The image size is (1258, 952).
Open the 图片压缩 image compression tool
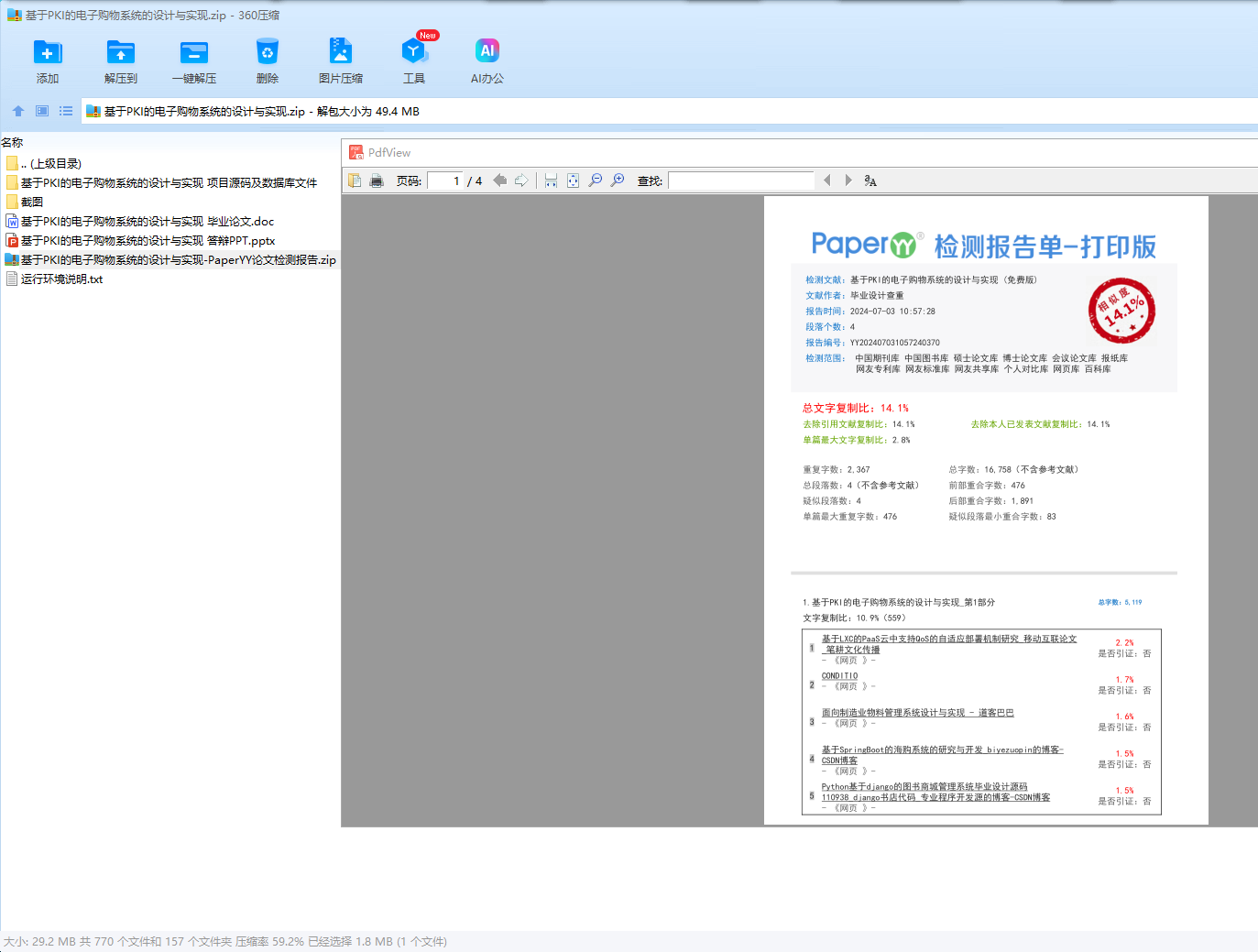[341, 52]
